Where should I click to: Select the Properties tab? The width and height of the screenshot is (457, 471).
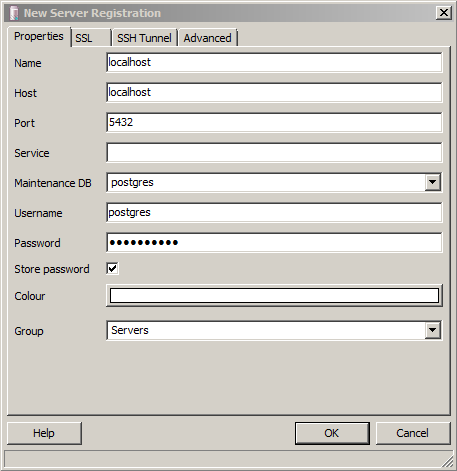pyautogui.click(x=39, y=36)
